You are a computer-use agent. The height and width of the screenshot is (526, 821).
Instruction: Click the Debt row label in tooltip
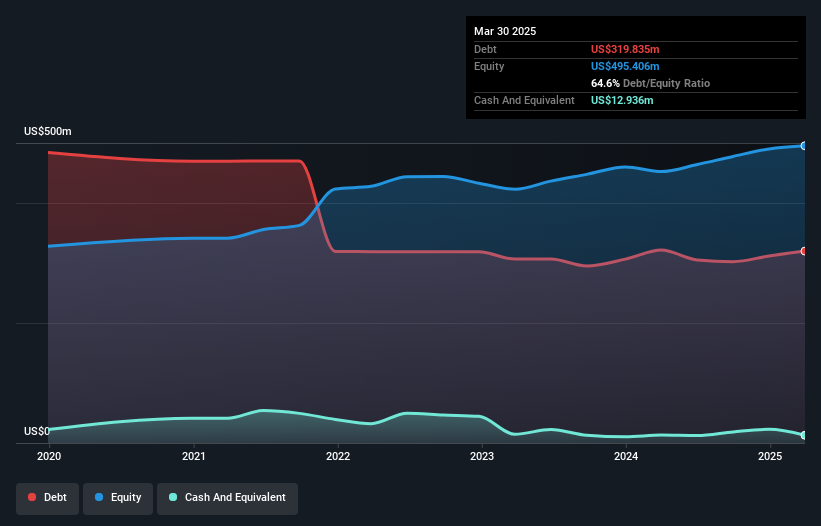click(485, 49)
